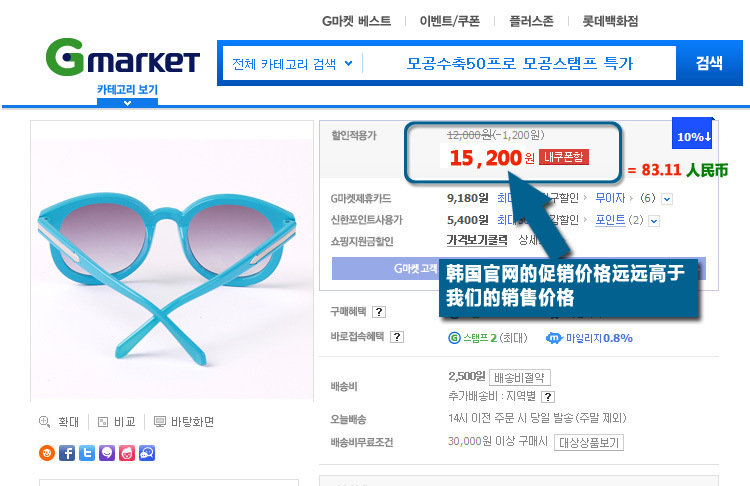Screen dimensions: 750x486
Task: Open G마켓 베스트 top menu
Action: pyautogui.click(x=356, y=21)
